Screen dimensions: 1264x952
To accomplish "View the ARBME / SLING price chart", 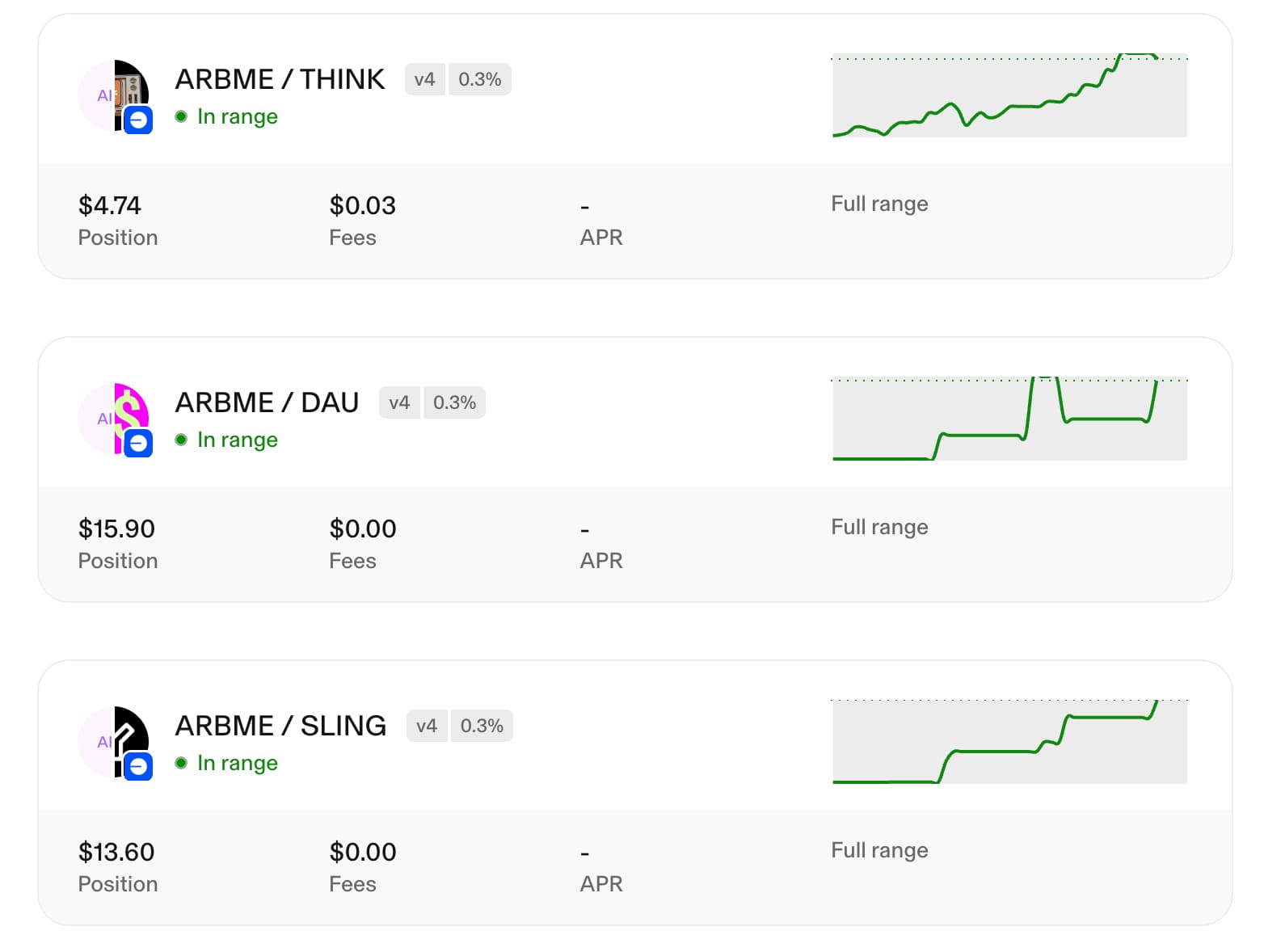I will point(1009,741).
